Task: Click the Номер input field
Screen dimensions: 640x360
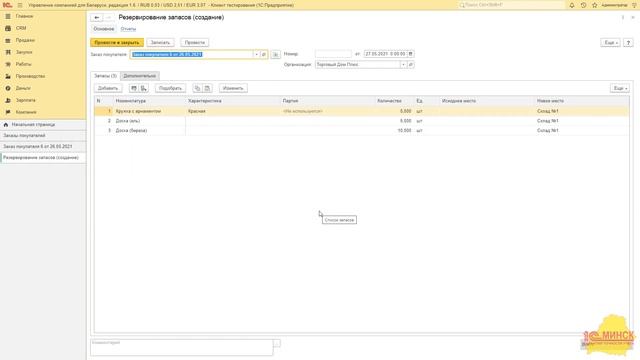Action: 333,54
